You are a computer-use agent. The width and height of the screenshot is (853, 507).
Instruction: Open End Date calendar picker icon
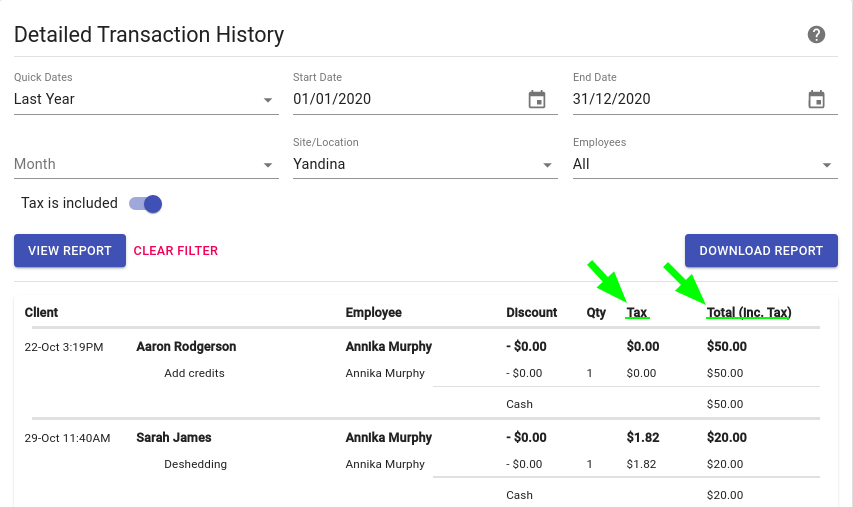(x=817, y=100)
